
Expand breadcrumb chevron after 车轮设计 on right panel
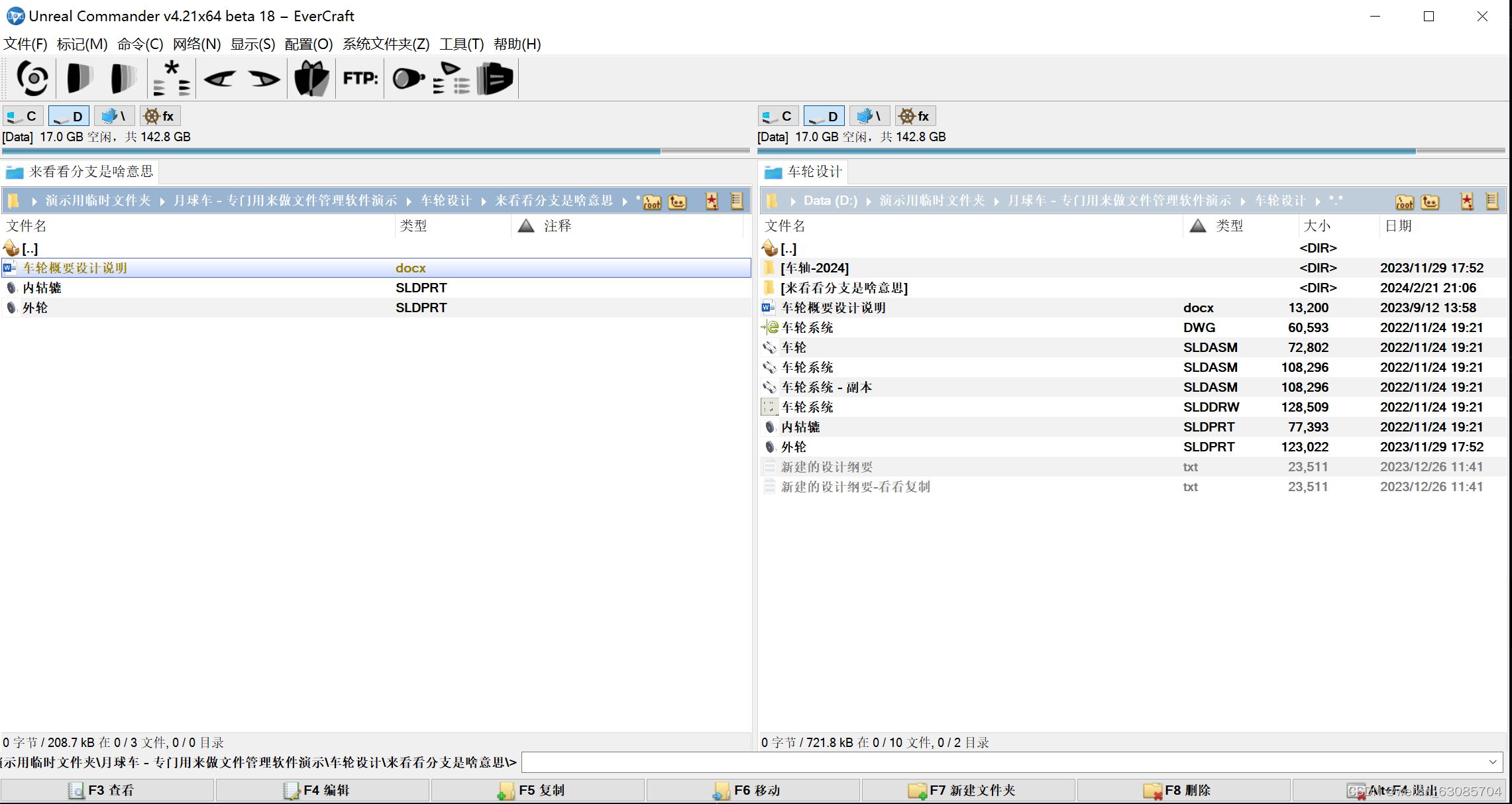point(1319,200)
